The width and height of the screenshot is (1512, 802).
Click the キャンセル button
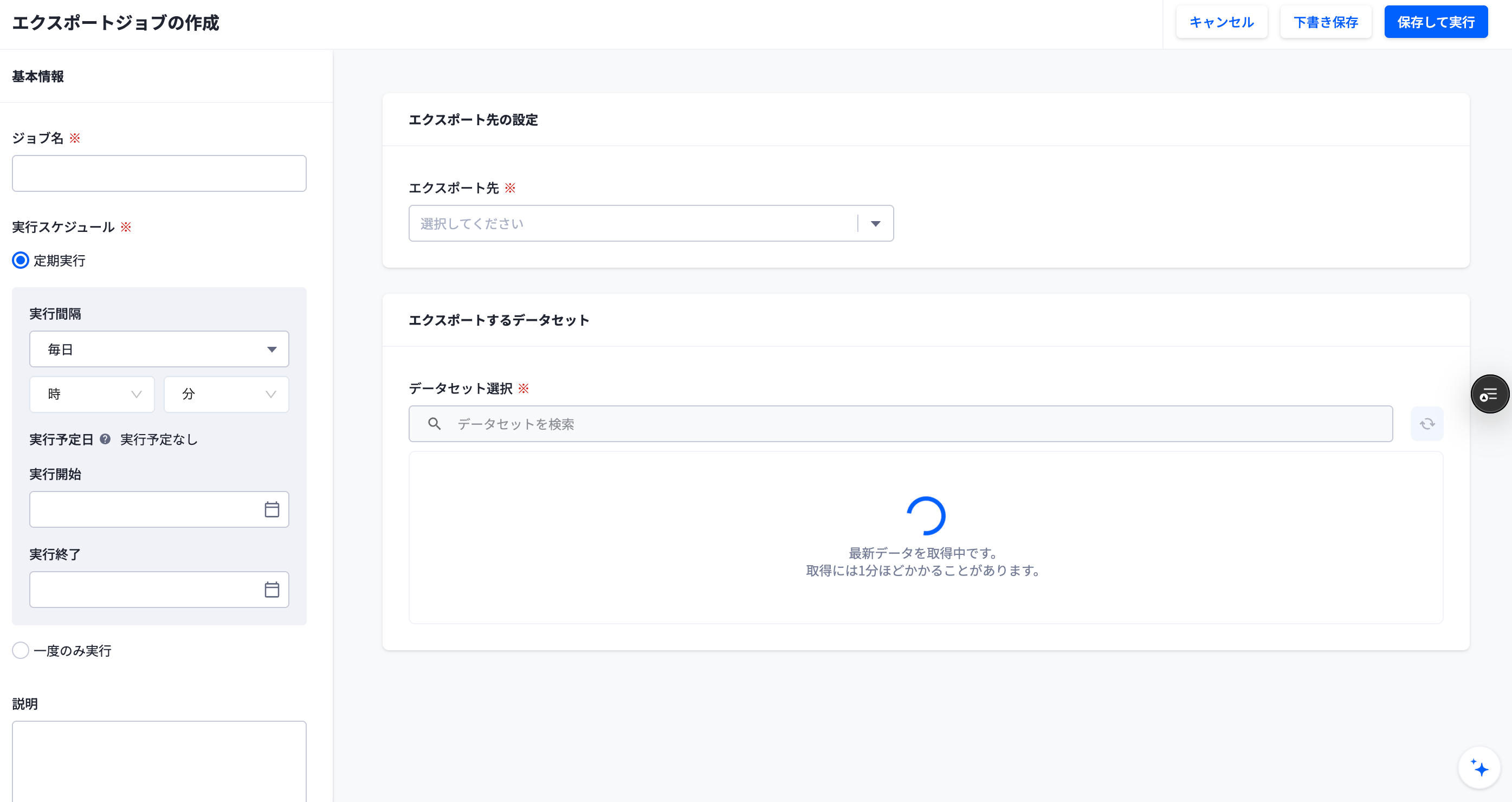1222,22
